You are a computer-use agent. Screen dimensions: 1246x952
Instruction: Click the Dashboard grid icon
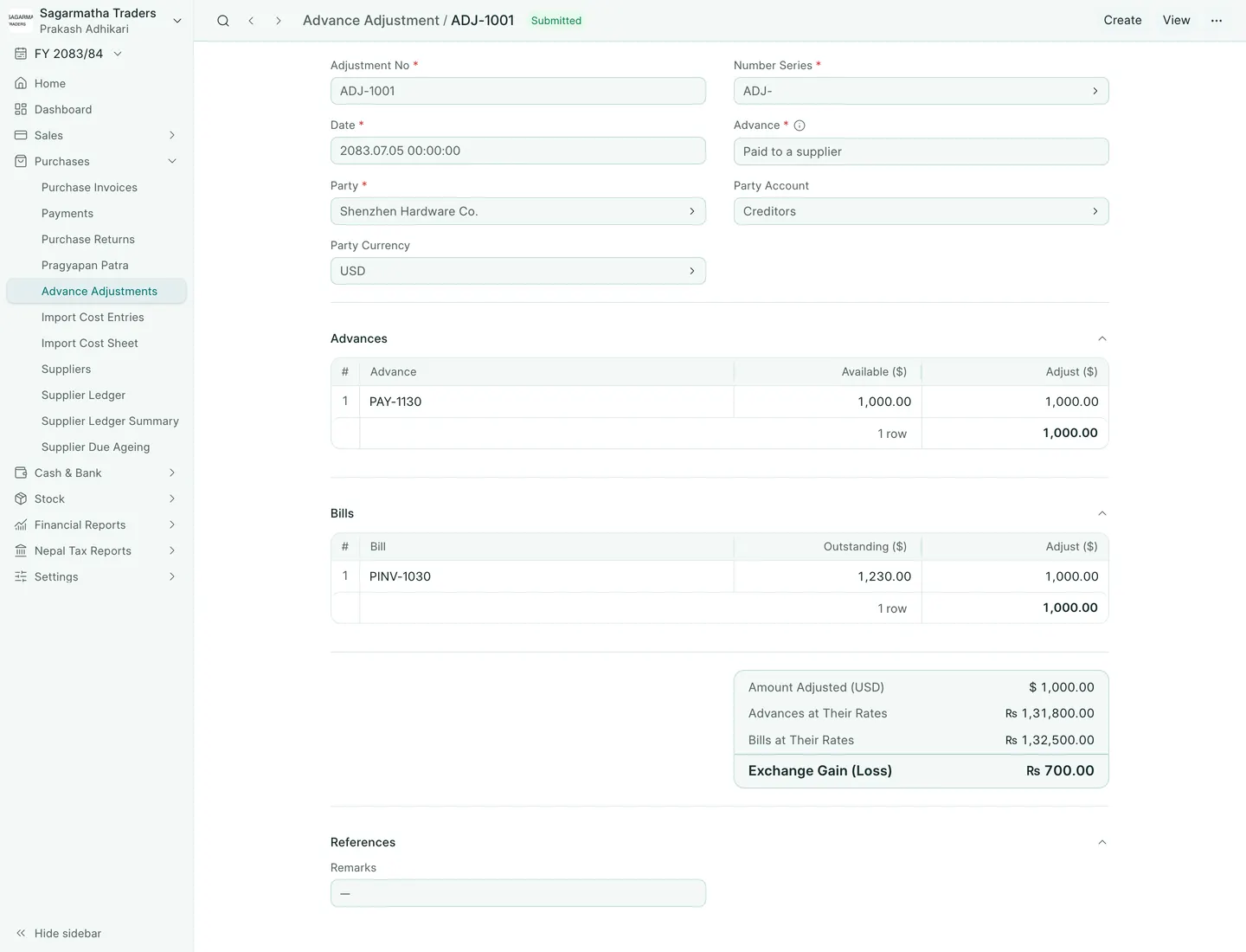click(x=21, y=109)
